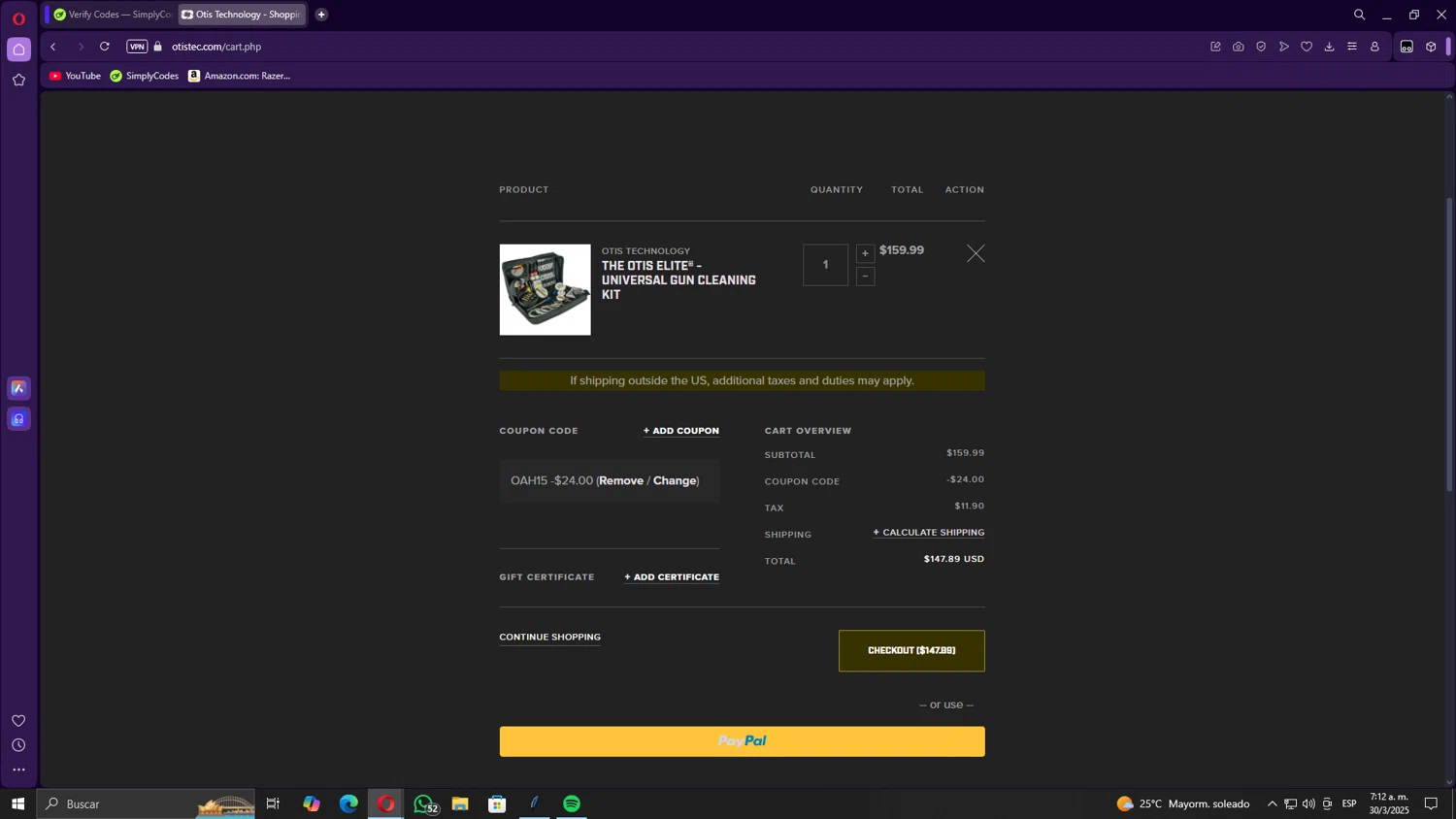Screen dimensions: 1456x819
Task: View site security lock information
Action: point(158,47)
